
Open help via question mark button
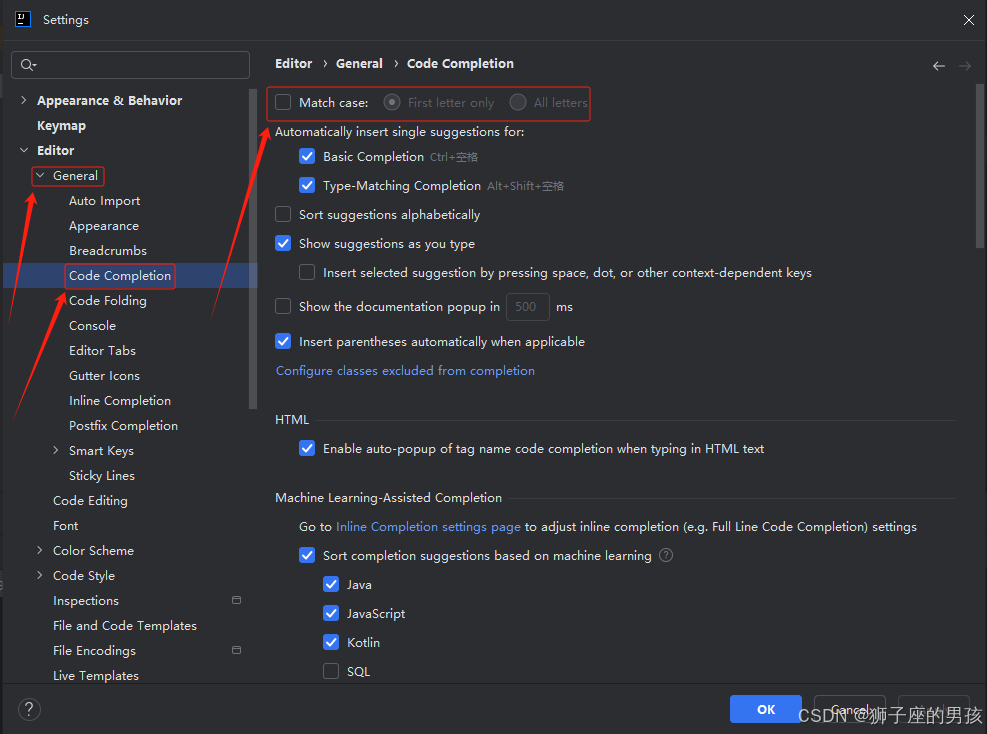[29, 709]
